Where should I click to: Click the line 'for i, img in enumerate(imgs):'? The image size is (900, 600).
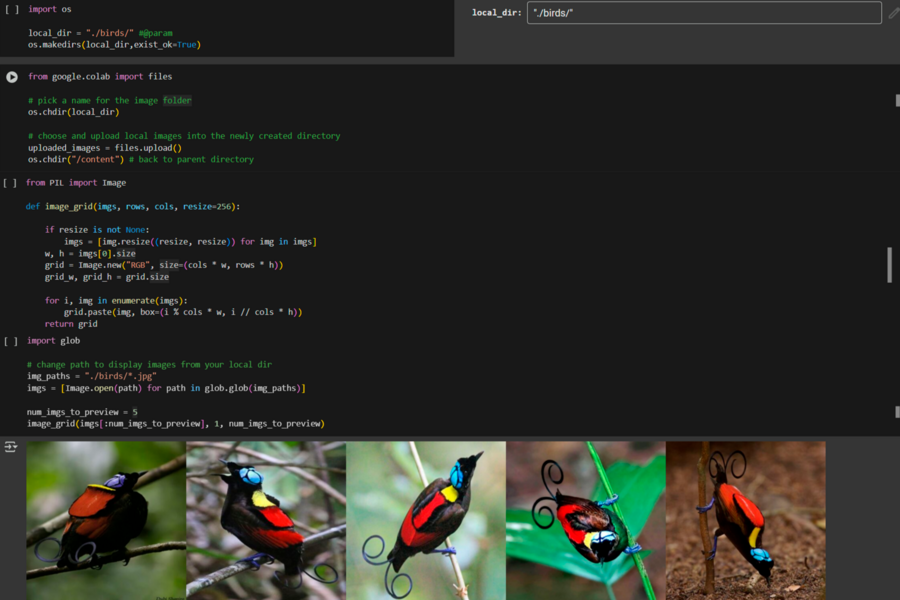click(116, 300)
